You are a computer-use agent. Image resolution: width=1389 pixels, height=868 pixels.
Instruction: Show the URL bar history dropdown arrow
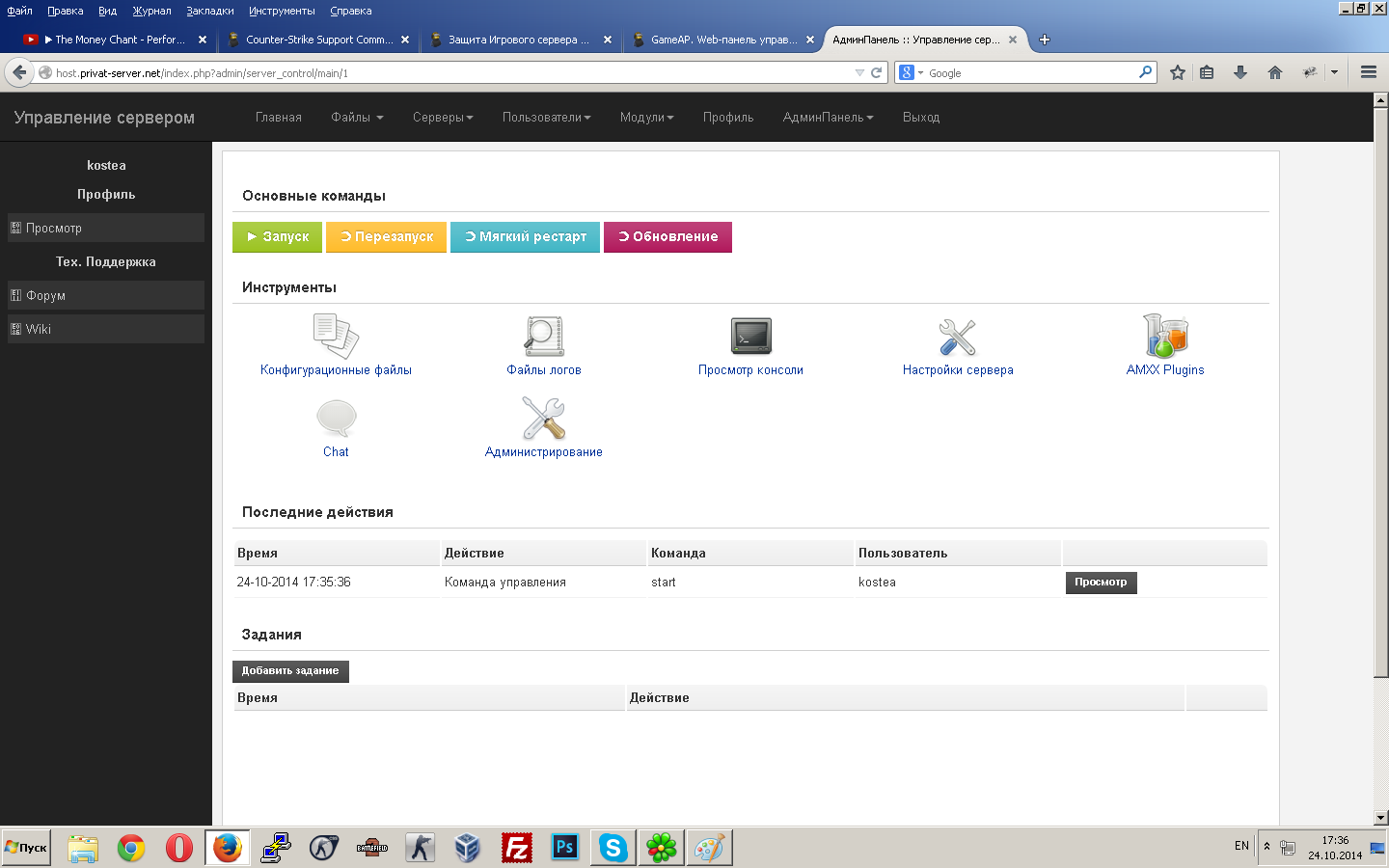point(859,72)
